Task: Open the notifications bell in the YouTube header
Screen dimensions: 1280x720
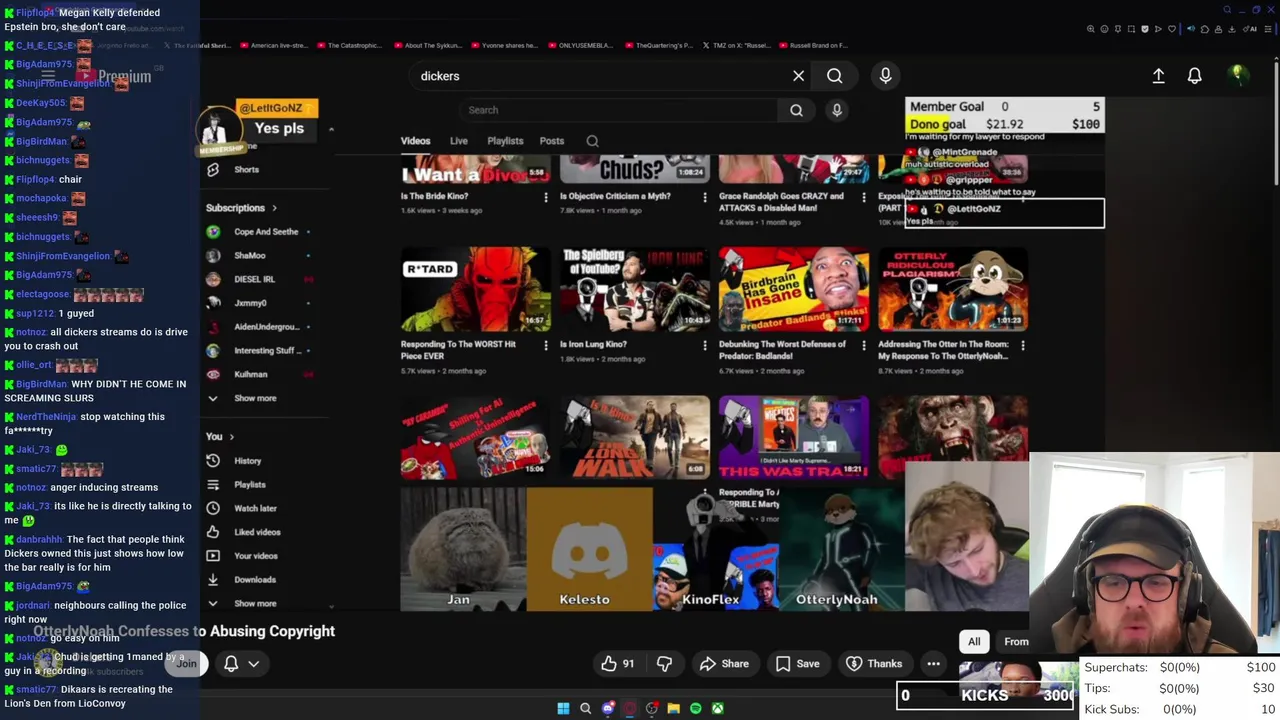Action: [1194, 76]
